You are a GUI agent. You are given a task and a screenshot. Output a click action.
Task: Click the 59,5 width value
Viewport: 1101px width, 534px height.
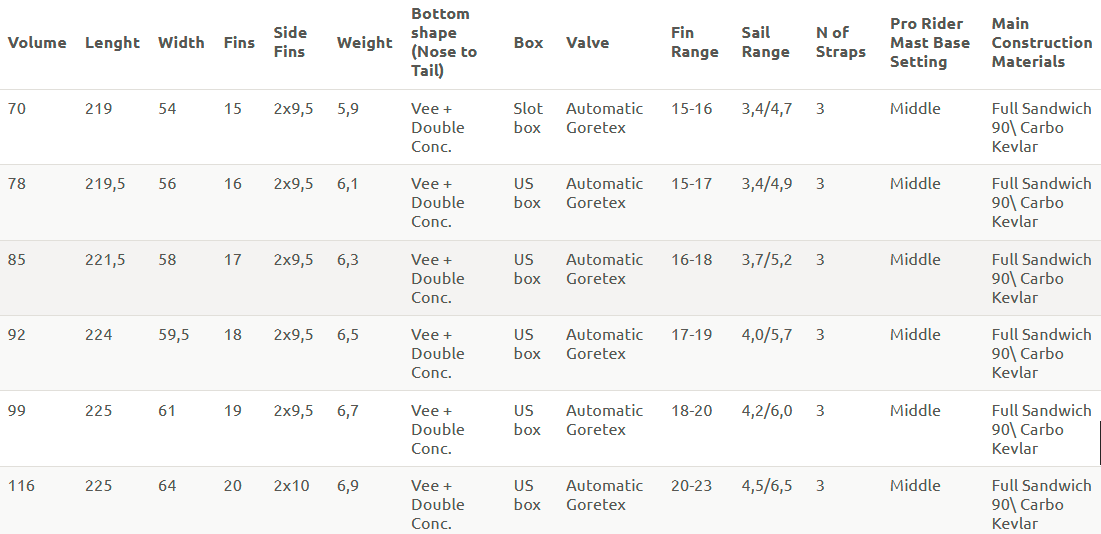click(173, 335)
